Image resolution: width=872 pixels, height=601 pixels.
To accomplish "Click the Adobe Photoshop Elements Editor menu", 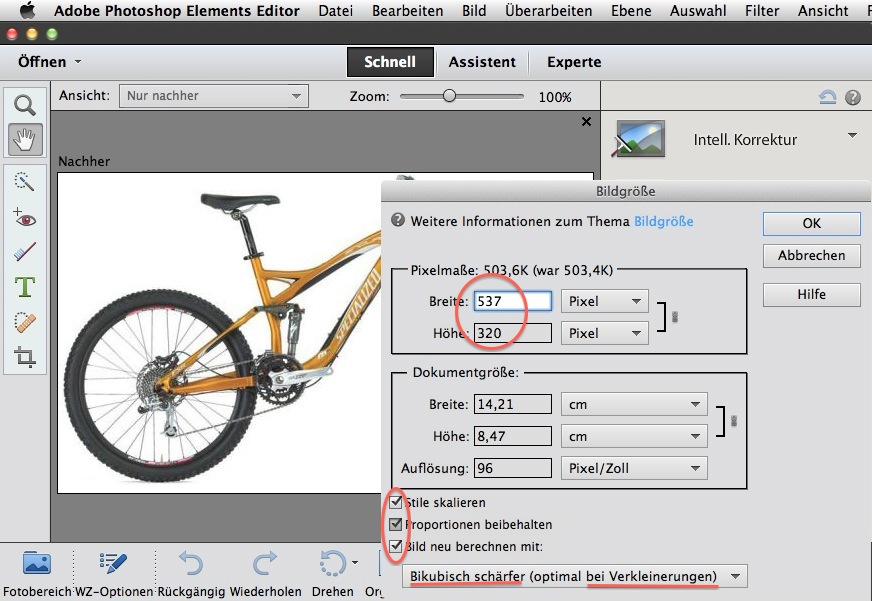I will coord(177,10).
